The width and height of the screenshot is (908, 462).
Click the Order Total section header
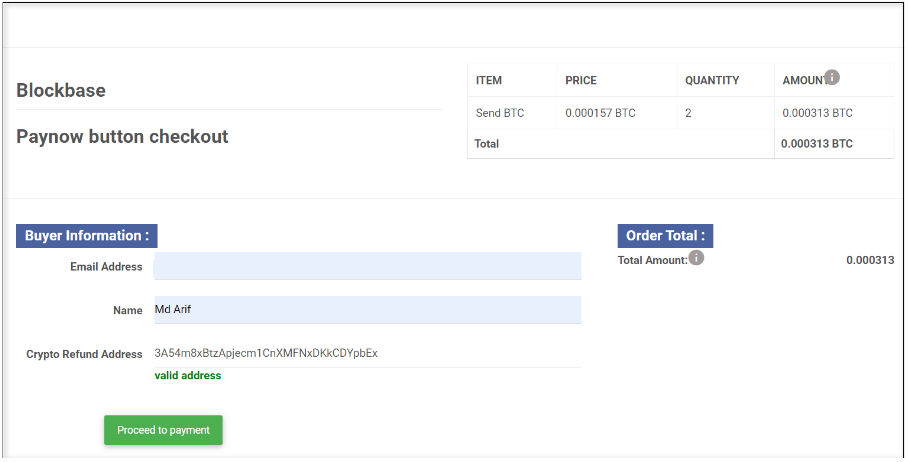[x=665, y=236]
